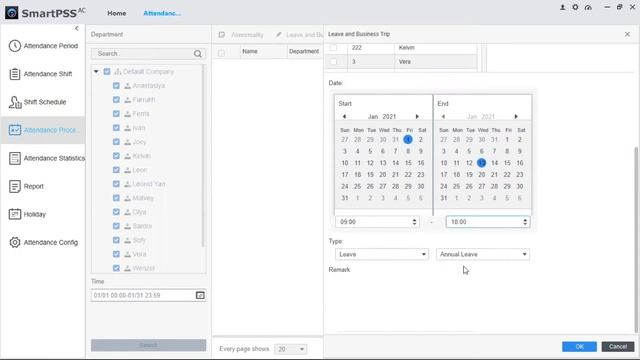
Task: Click the Search button under Time
Action: pos(149,345)
